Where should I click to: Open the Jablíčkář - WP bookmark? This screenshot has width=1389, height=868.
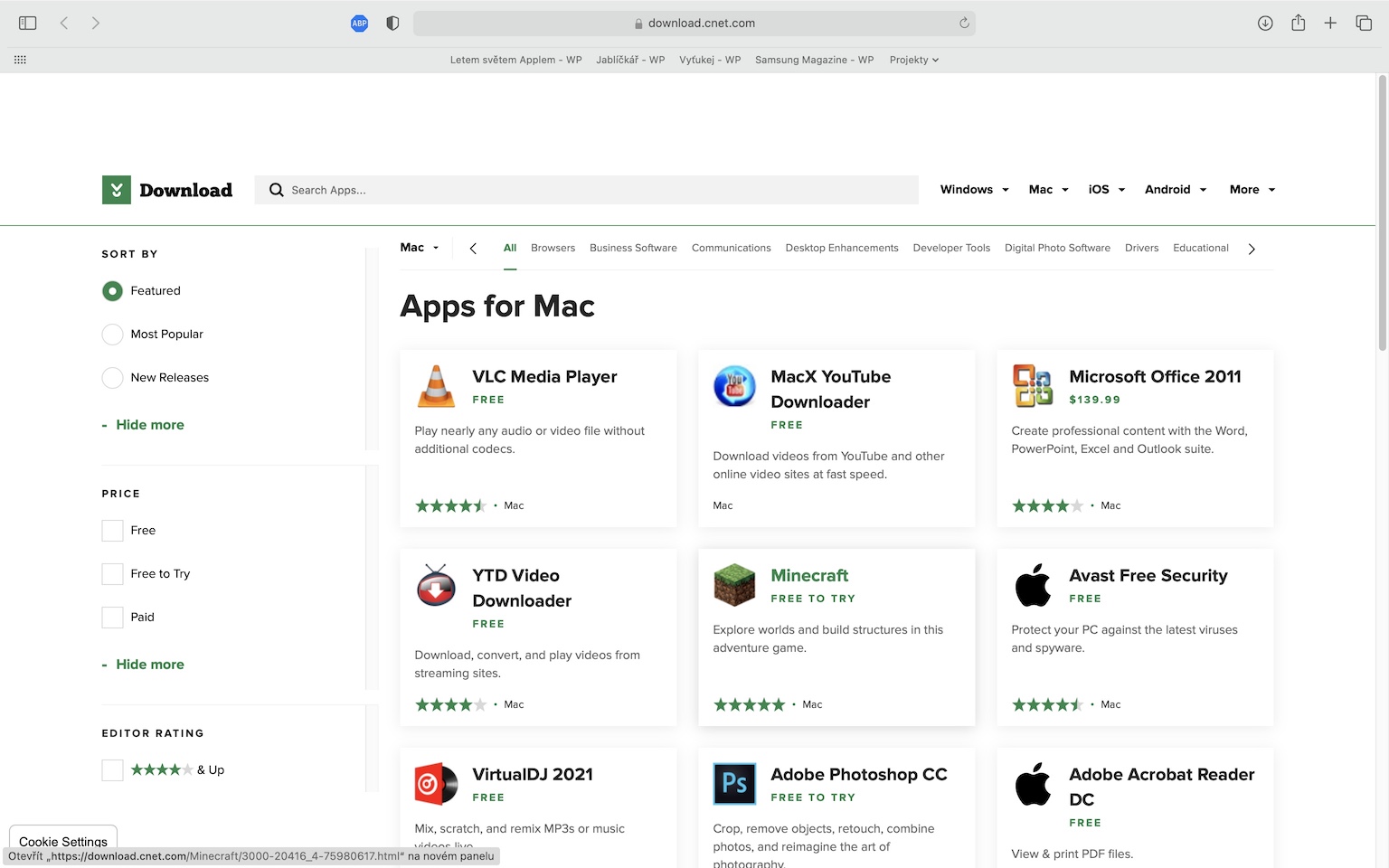630,60
